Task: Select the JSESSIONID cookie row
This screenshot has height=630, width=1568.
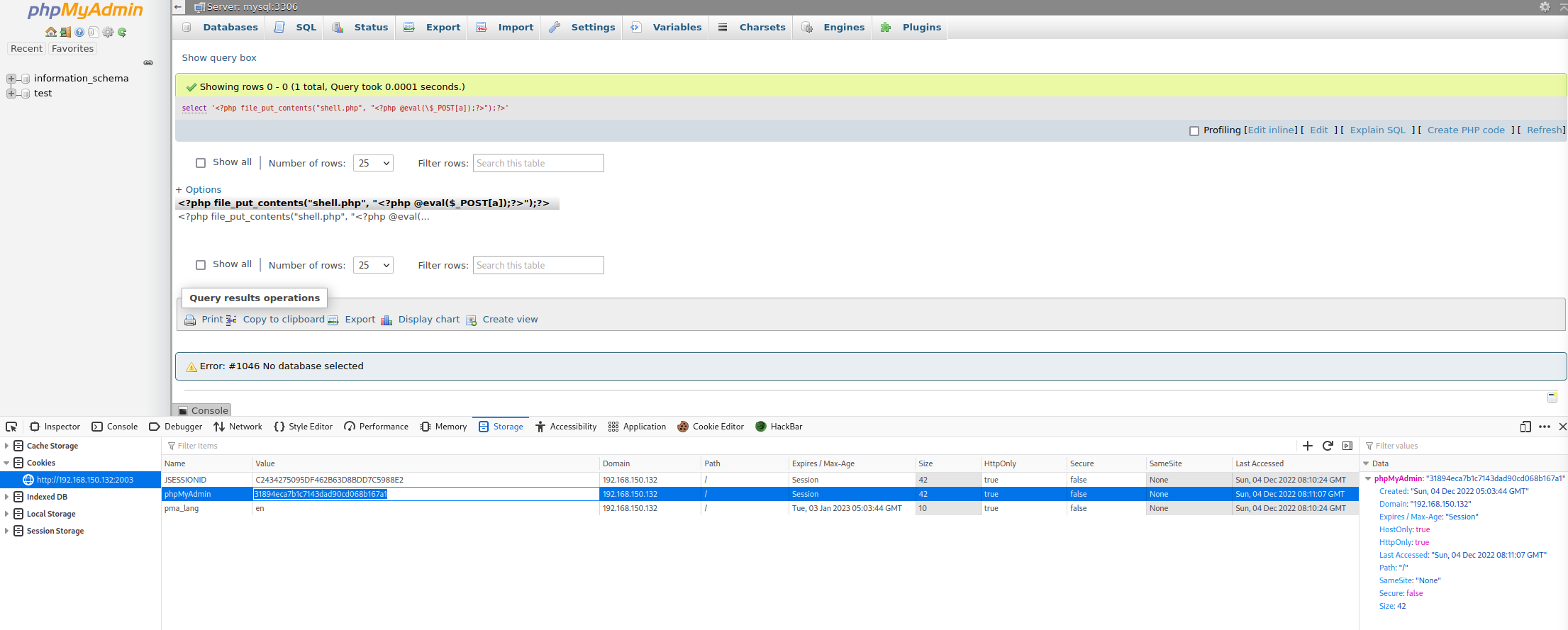Action: pos(760,480)
